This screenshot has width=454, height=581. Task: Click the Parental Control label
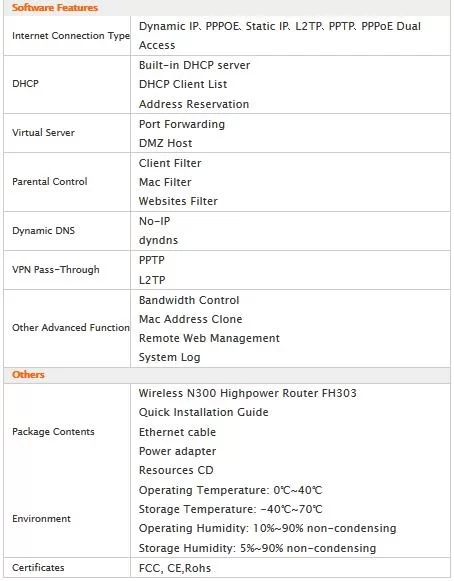(50, 182)
